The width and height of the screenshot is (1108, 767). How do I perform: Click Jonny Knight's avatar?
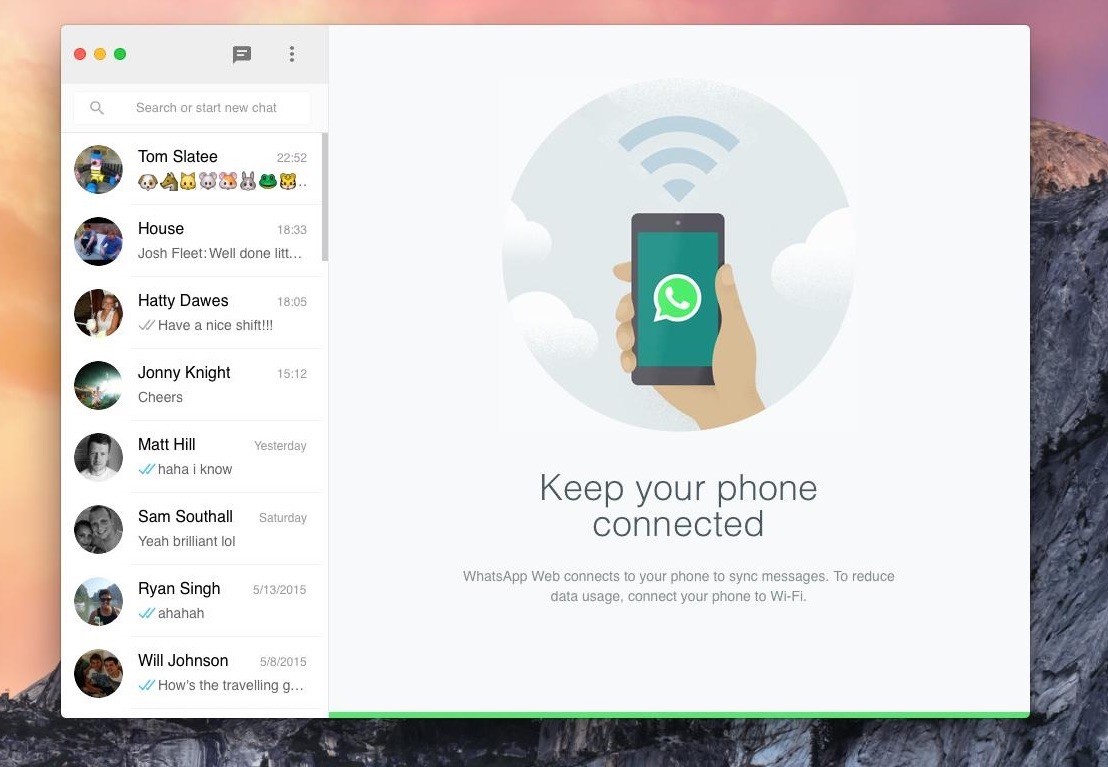[x=98, y=385]
